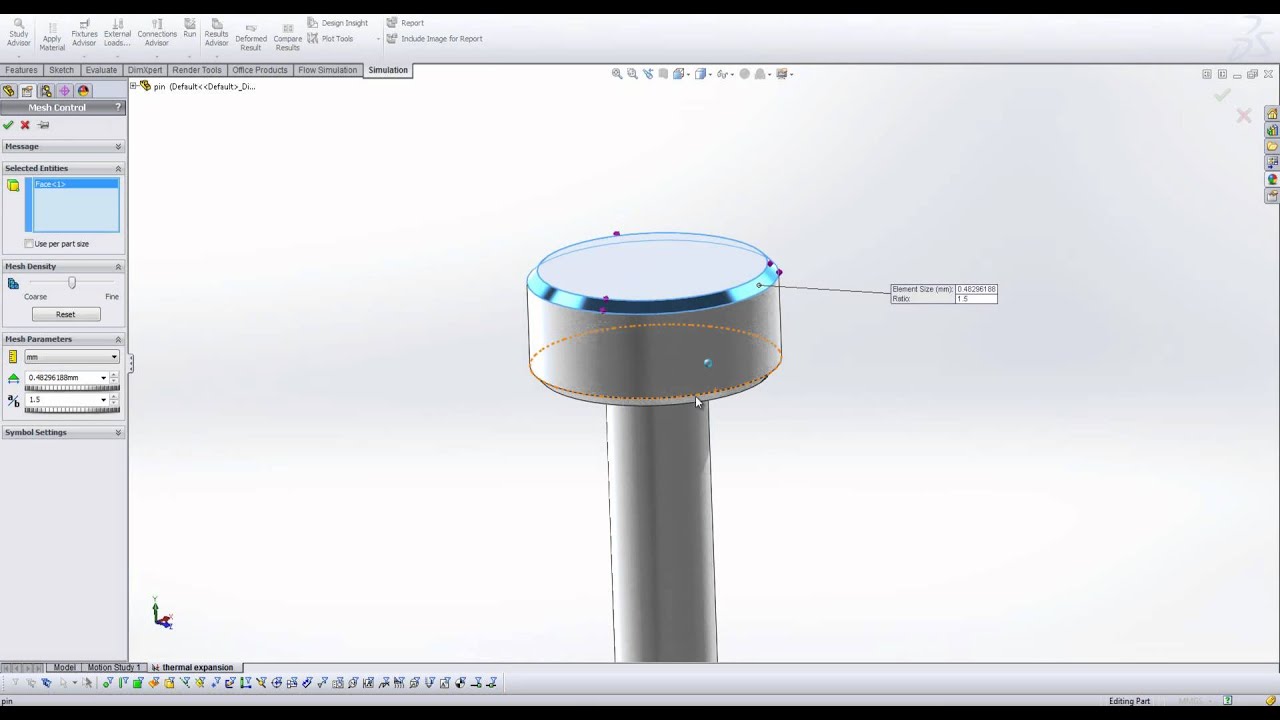Select the Simulation tab
The width and height of the screenshot is (1280, 720).
388,70
